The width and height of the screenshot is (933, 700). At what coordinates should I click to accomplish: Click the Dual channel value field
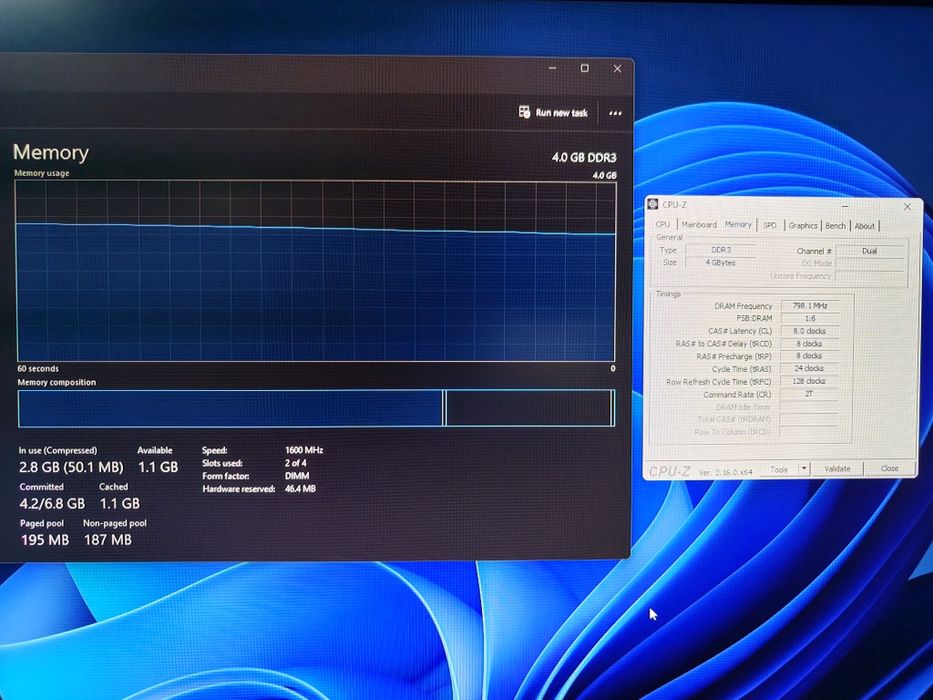(869, 251)
